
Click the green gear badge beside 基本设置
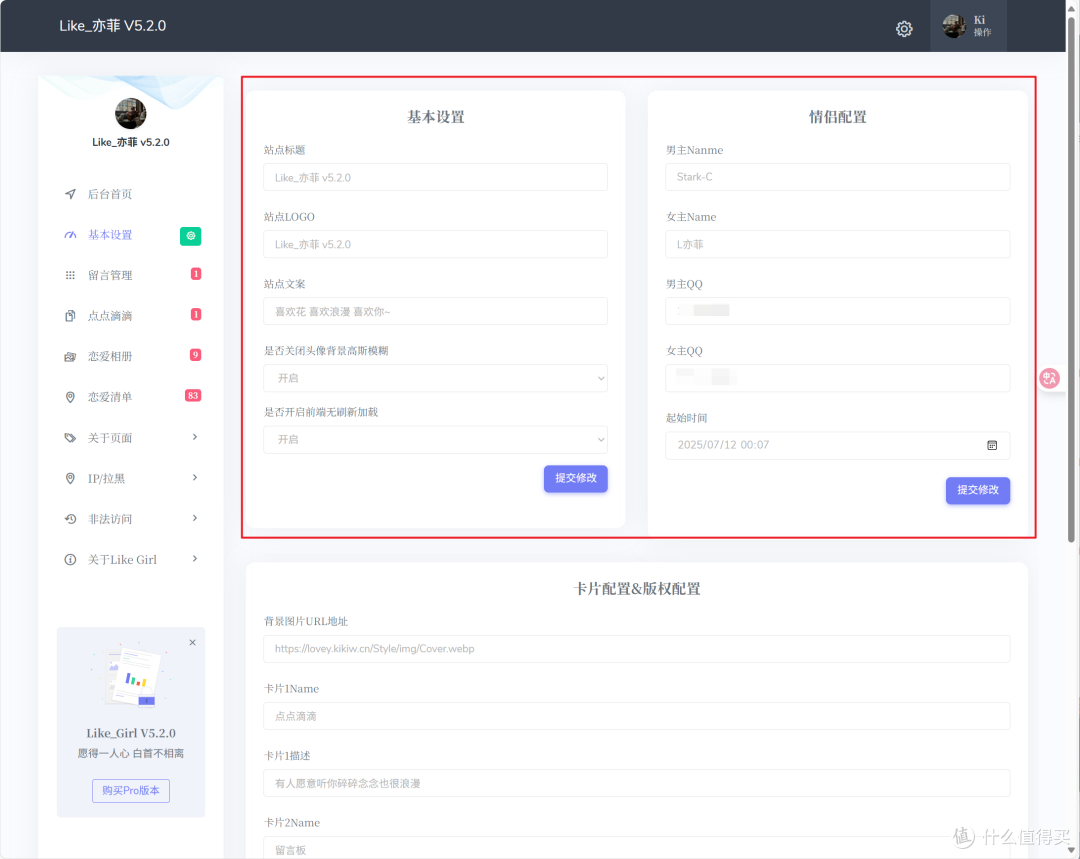(191, 236)
